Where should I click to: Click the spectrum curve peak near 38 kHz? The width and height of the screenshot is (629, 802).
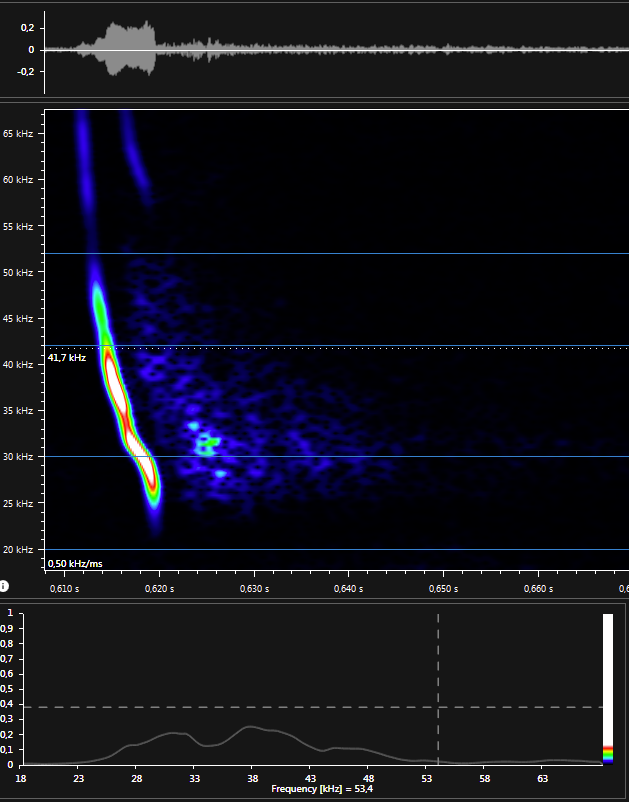click(x=252, y=727)
